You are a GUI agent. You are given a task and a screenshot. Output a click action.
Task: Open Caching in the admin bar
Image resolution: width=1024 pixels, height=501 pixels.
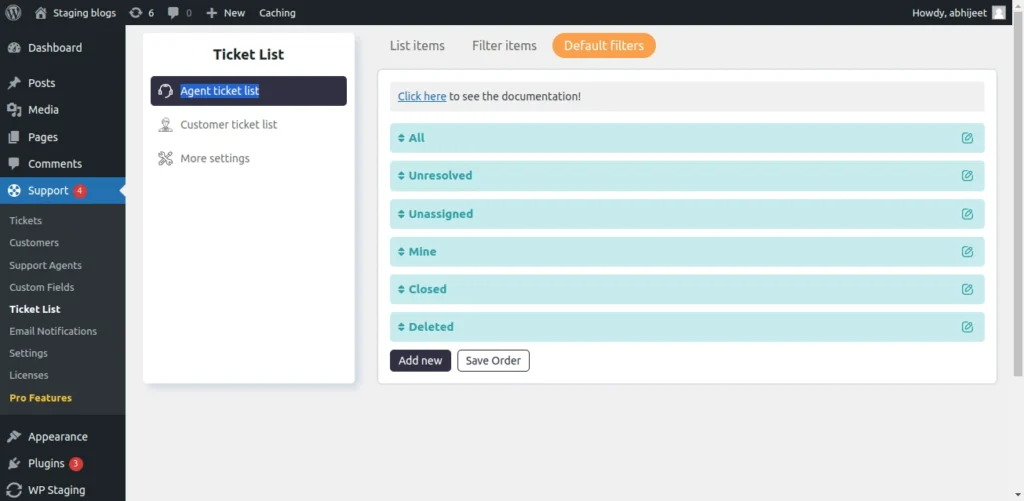[277, 12]
